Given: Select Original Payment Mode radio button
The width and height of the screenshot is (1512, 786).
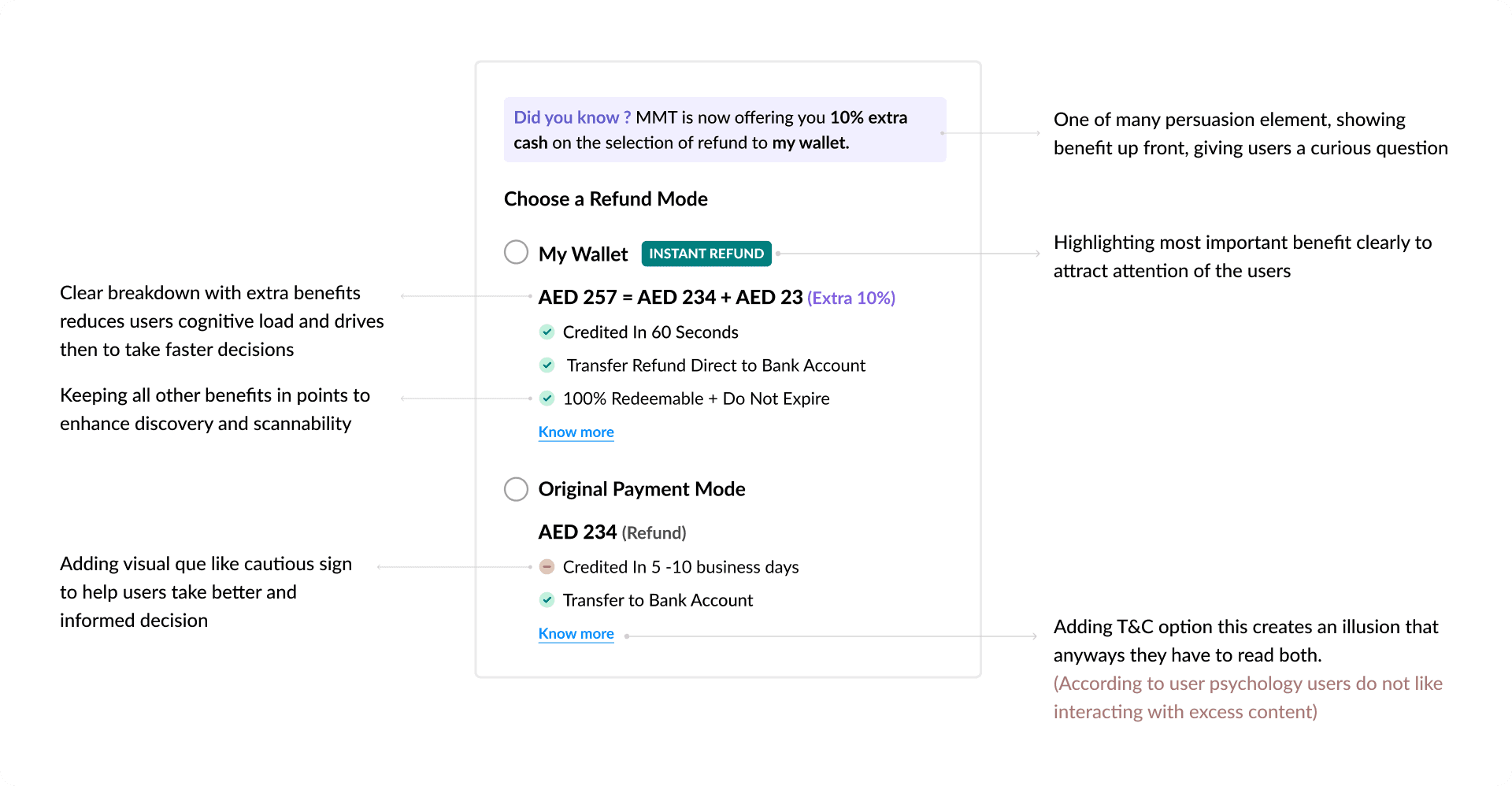Looking at the screenshot, I should click(x=516, y=489).
